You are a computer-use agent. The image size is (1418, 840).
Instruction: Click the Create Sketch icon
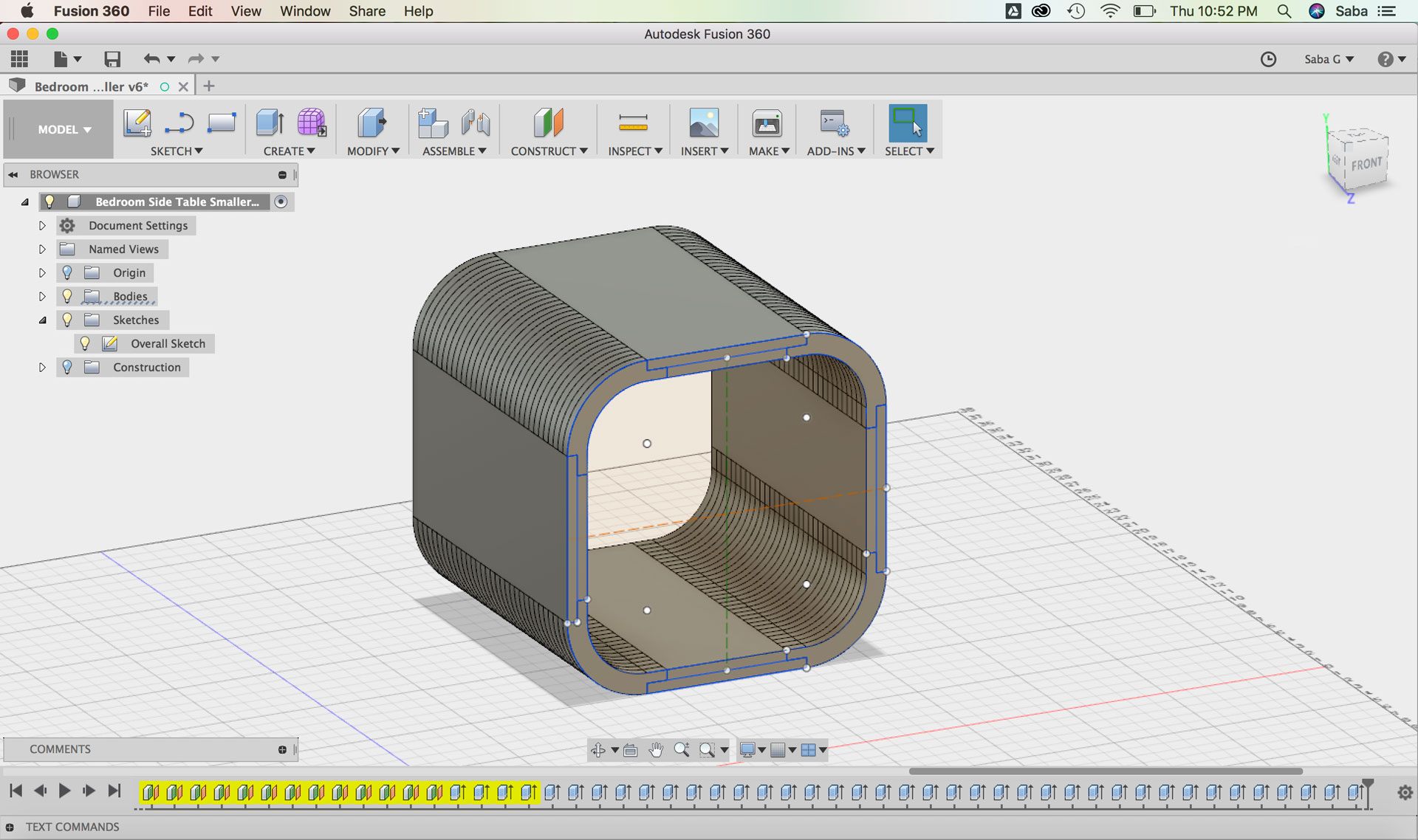click(x=137, y=123)
